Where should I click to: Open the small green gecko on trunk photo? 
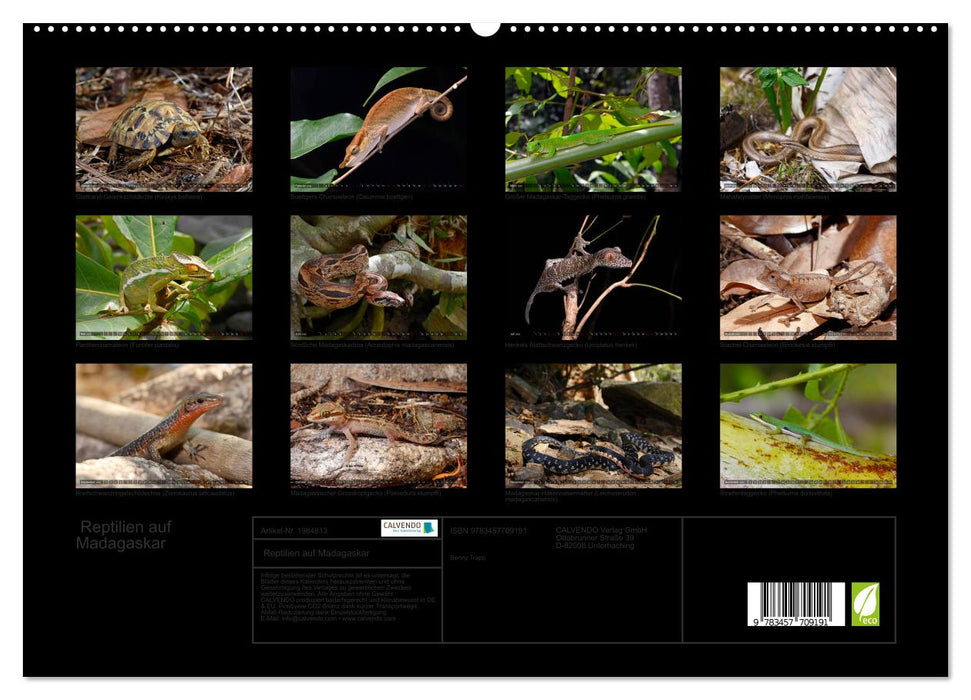(808, 425)
